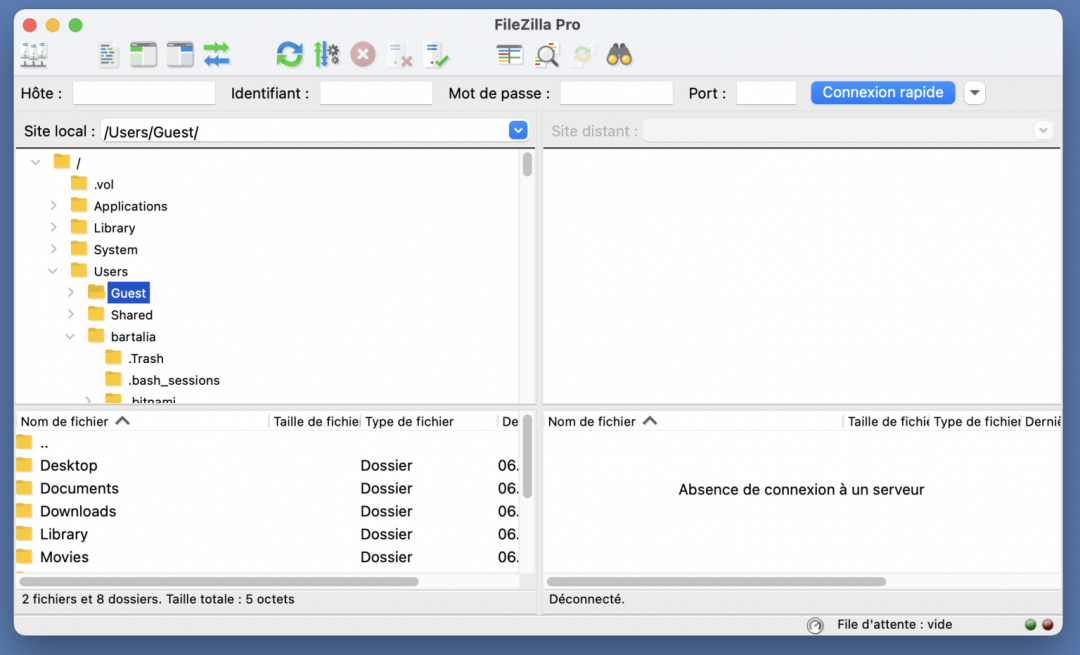This screenshot has width=1080, height=655.
Task: Click the Connexion rapide button
Action: point(883,92)
